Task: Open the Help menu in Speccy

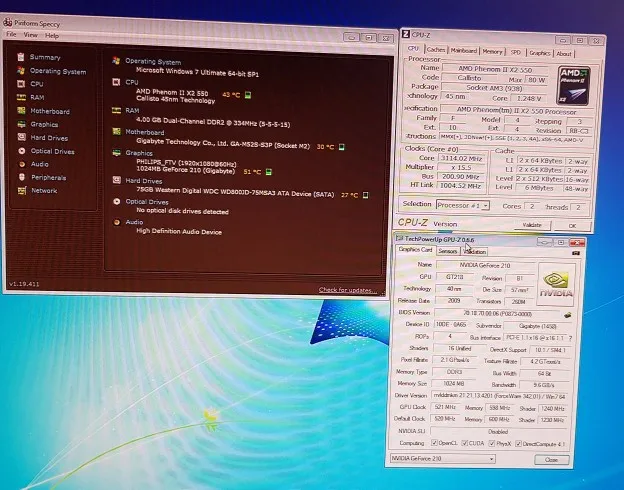Action: (x=52, y=35)
